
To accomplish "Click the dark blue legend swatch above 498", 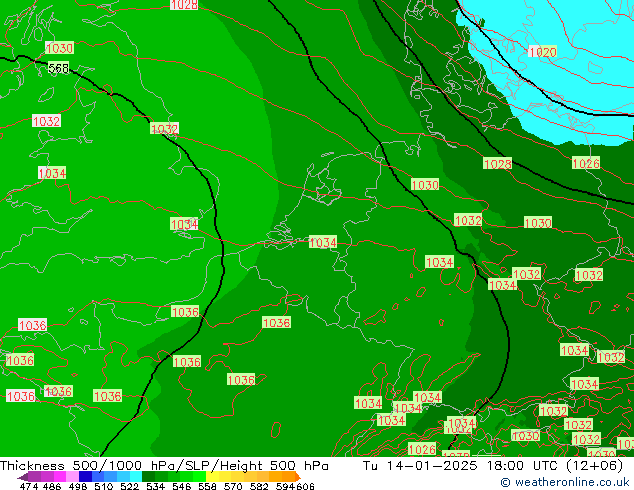I will pos(85,477).
